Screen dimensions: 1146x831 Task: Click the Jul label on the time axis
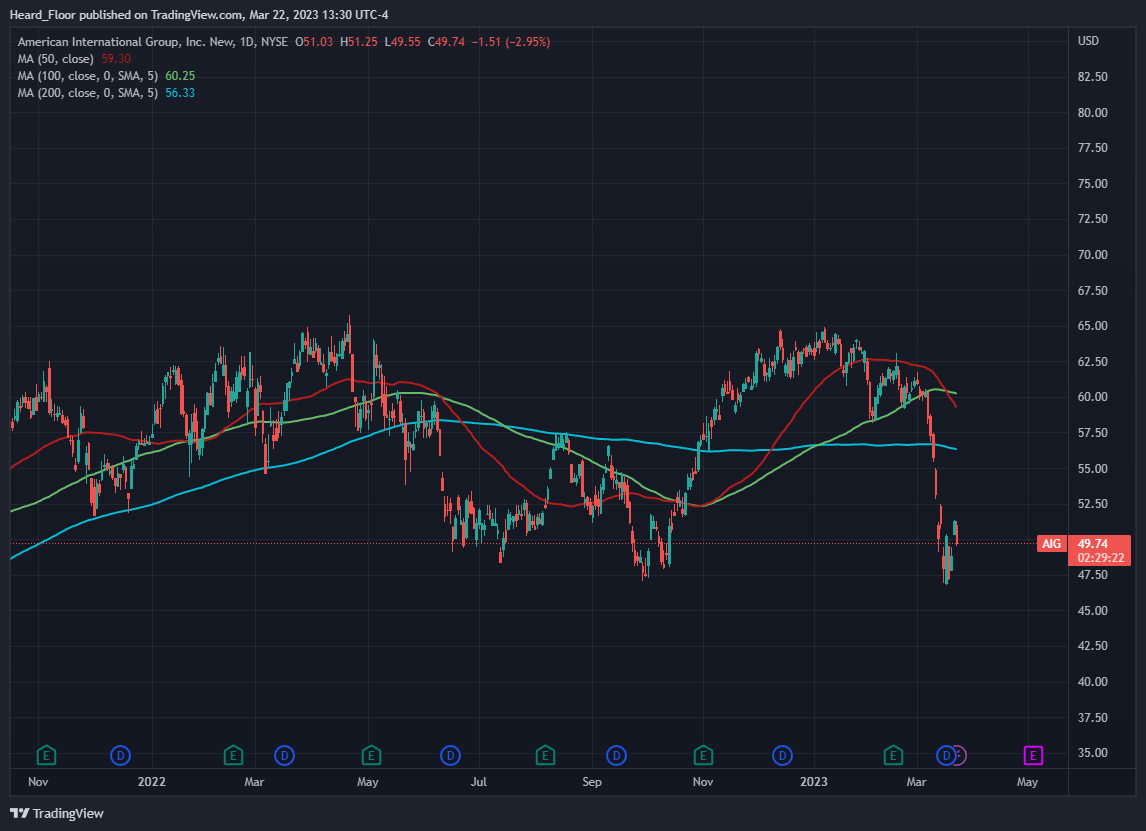(479, 781)
